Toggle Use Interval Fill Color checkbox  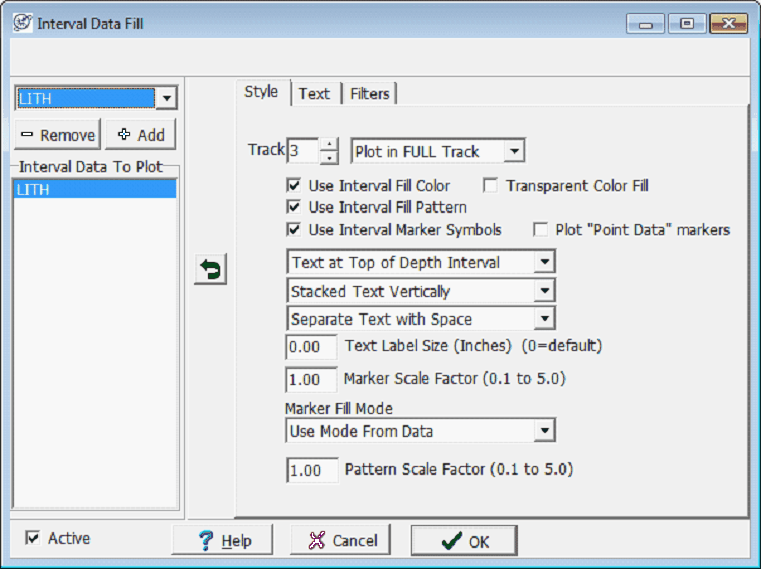(x=294, y=186)
